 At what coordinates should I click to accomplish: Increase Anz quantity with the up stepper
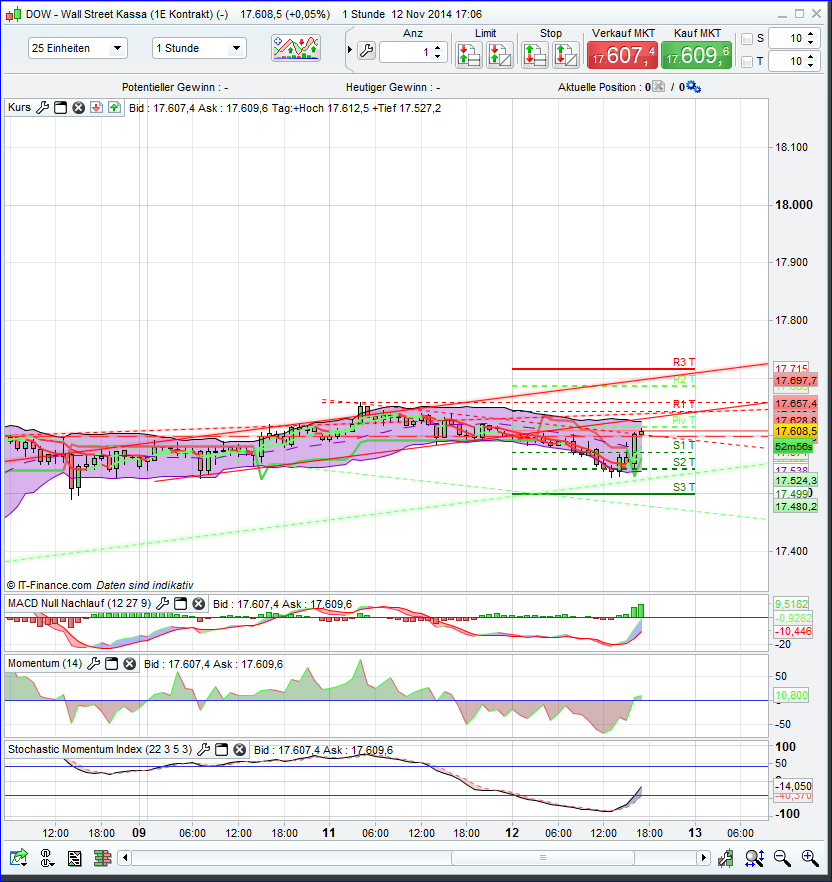tap(437, 44)
